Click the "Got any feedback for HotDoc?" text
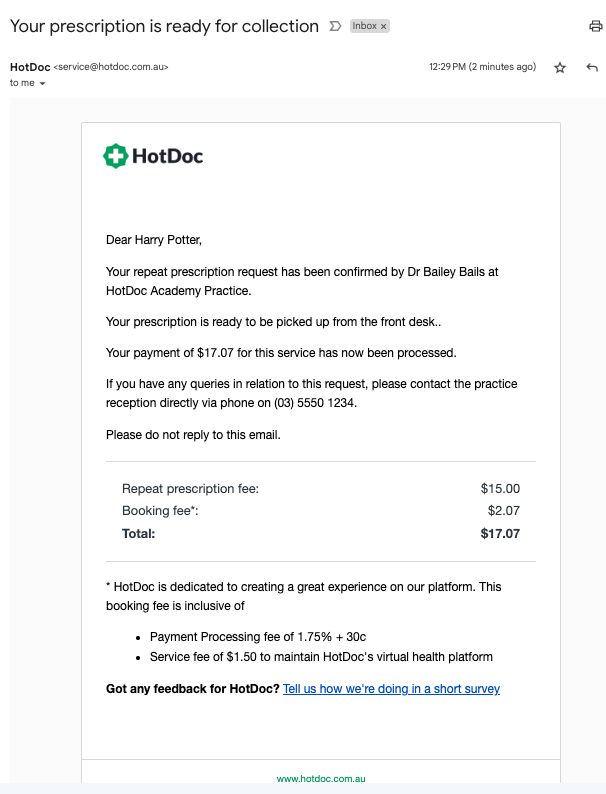This screenshot has height=794, width=606. coord(192,689)
